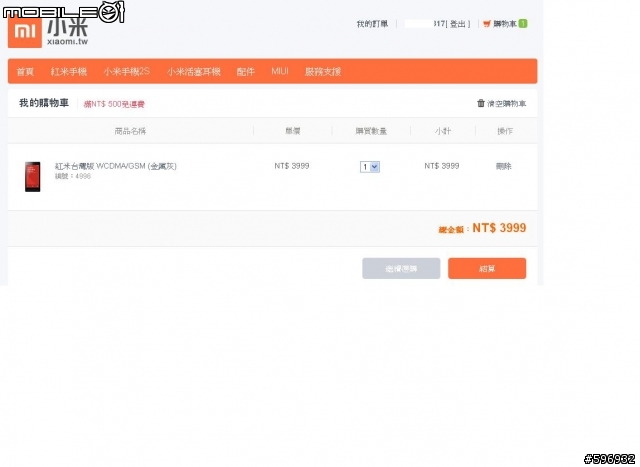Open 紅米手機 navigation item

pos(69,72)
